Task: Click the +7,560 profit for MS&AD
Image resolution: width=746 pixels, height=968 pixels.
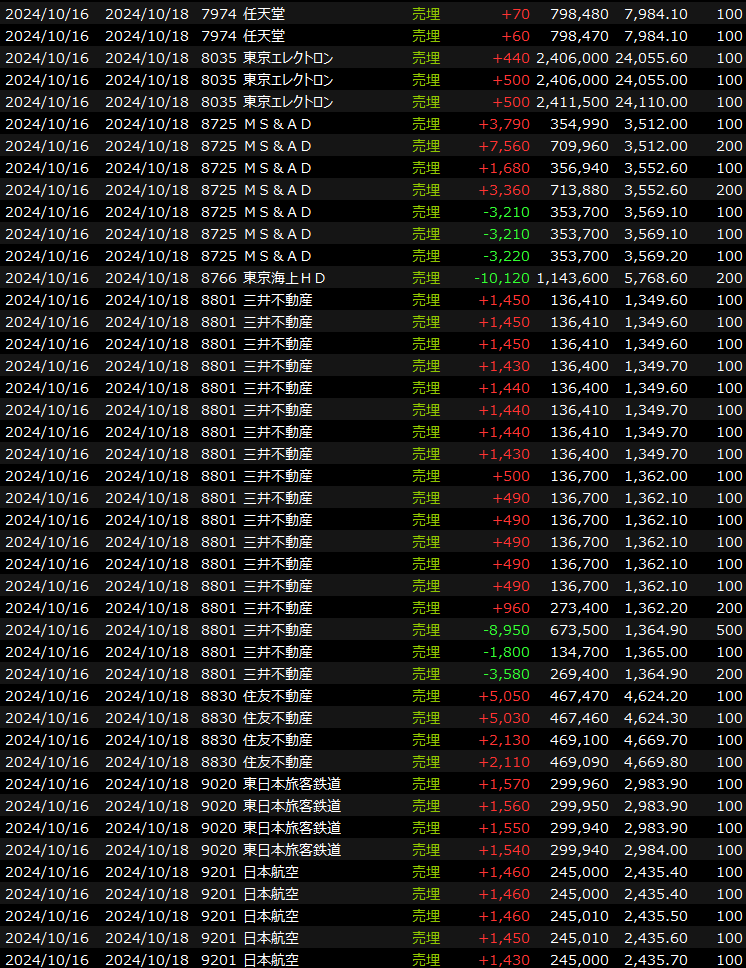Action: click(505, 146)
